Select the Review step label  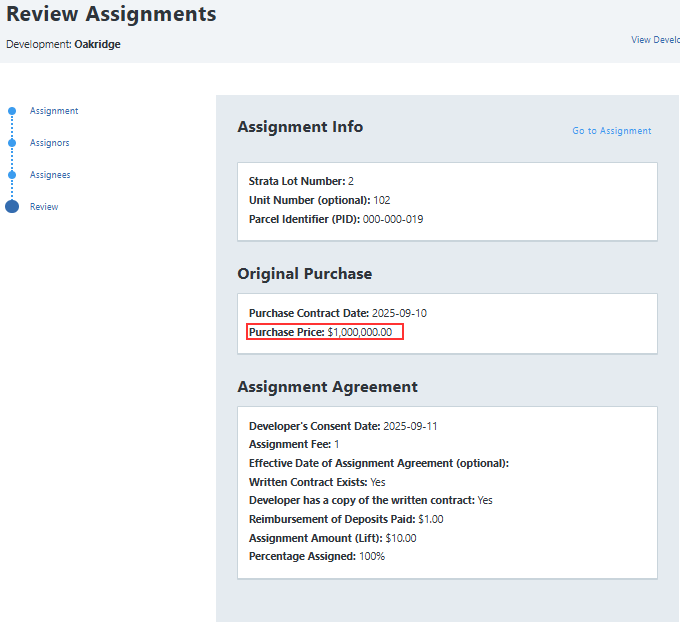pos(44,207)
